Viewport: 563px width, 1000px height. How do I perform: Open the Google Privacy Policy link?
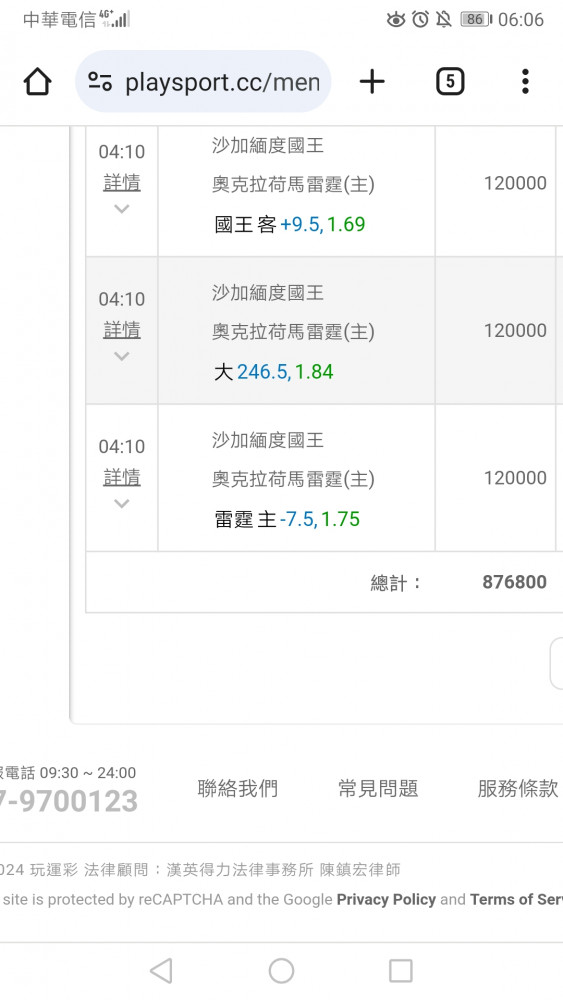[386, 899]
